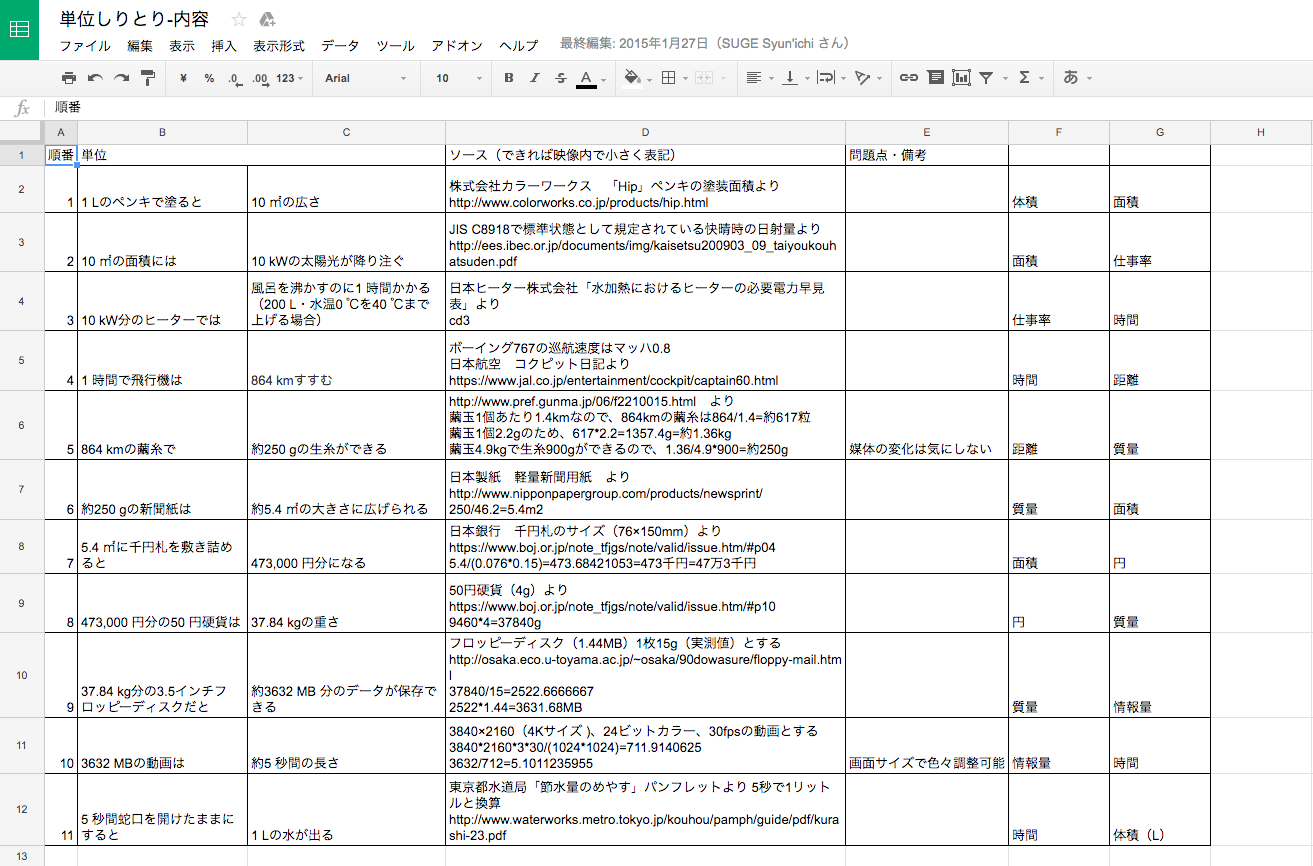Image resolution: width=1313 pixels, height=866 pixels.
Task: Decrease decimal places
Action: pos(234,78)
